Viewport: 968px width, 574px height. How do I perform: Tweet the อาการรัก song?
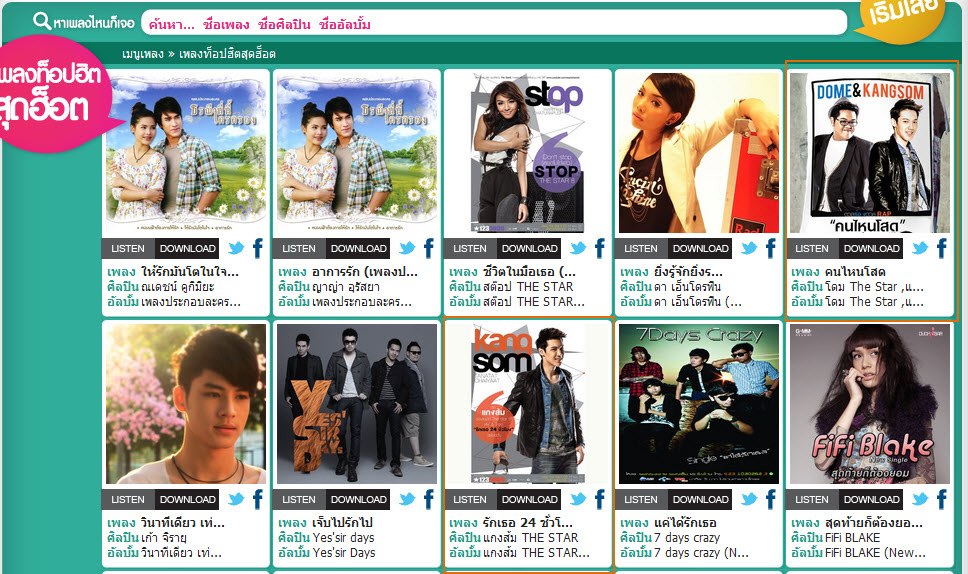pyautogui.click(x=407, y=249)
